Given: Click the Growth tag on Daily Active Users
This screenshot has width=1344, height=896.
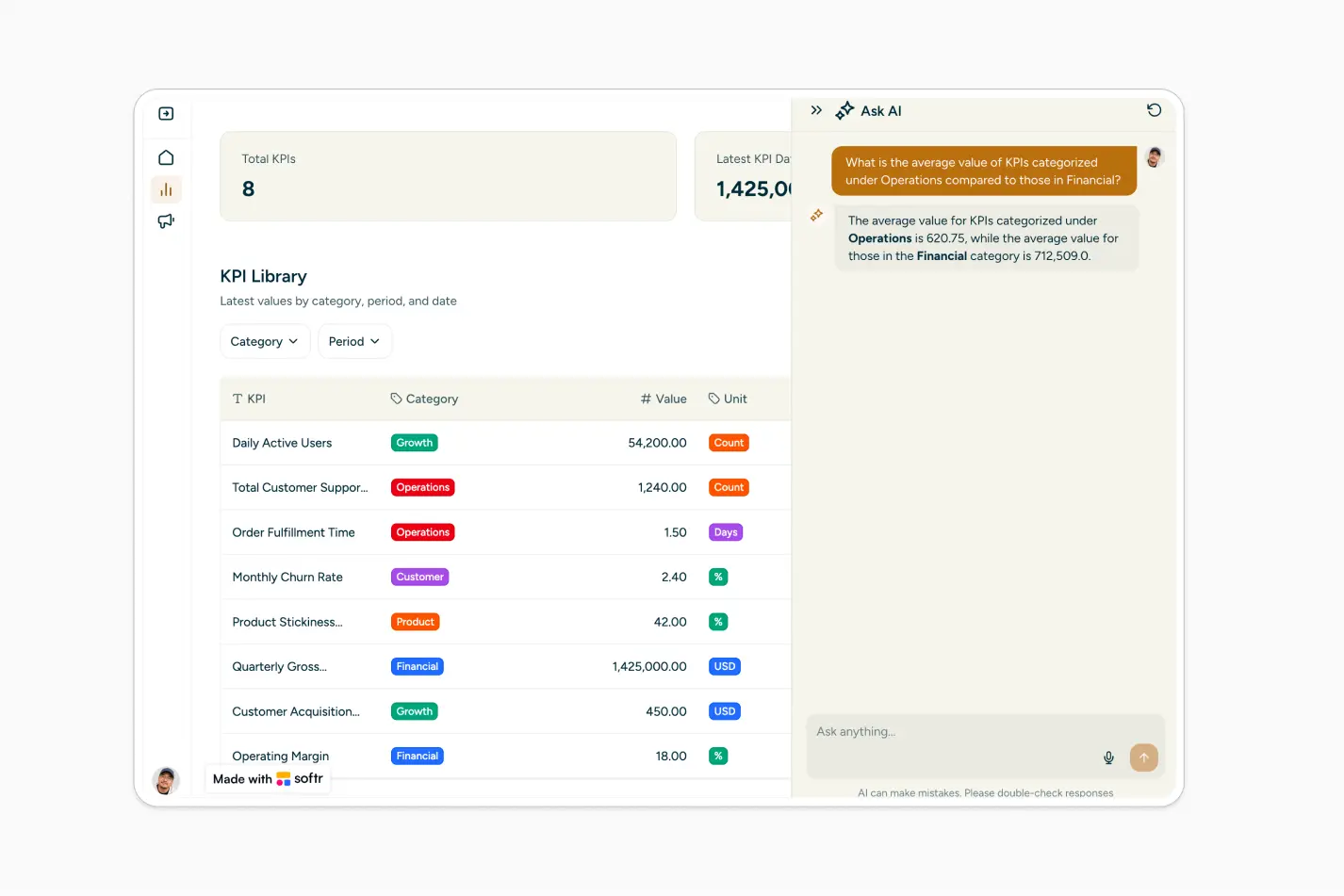Looking at the screenshot, I should point(415,443).
